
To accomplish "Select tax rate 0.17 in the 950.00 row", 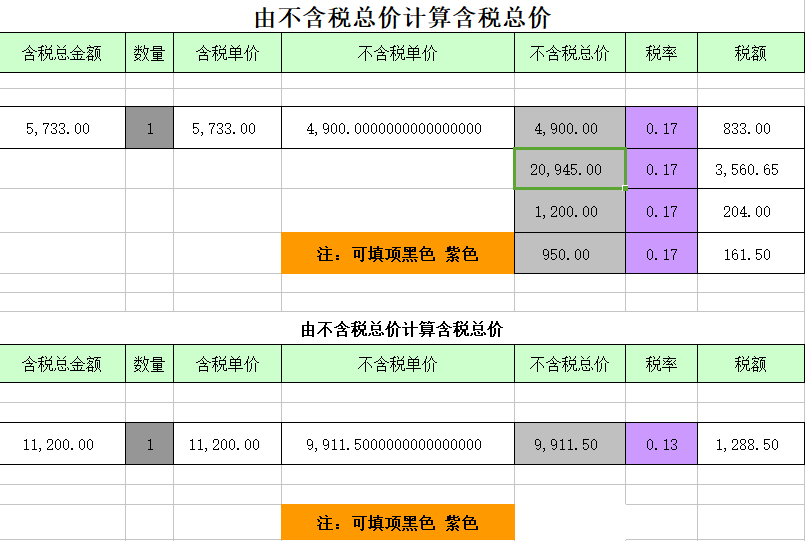I will point(661,254).
